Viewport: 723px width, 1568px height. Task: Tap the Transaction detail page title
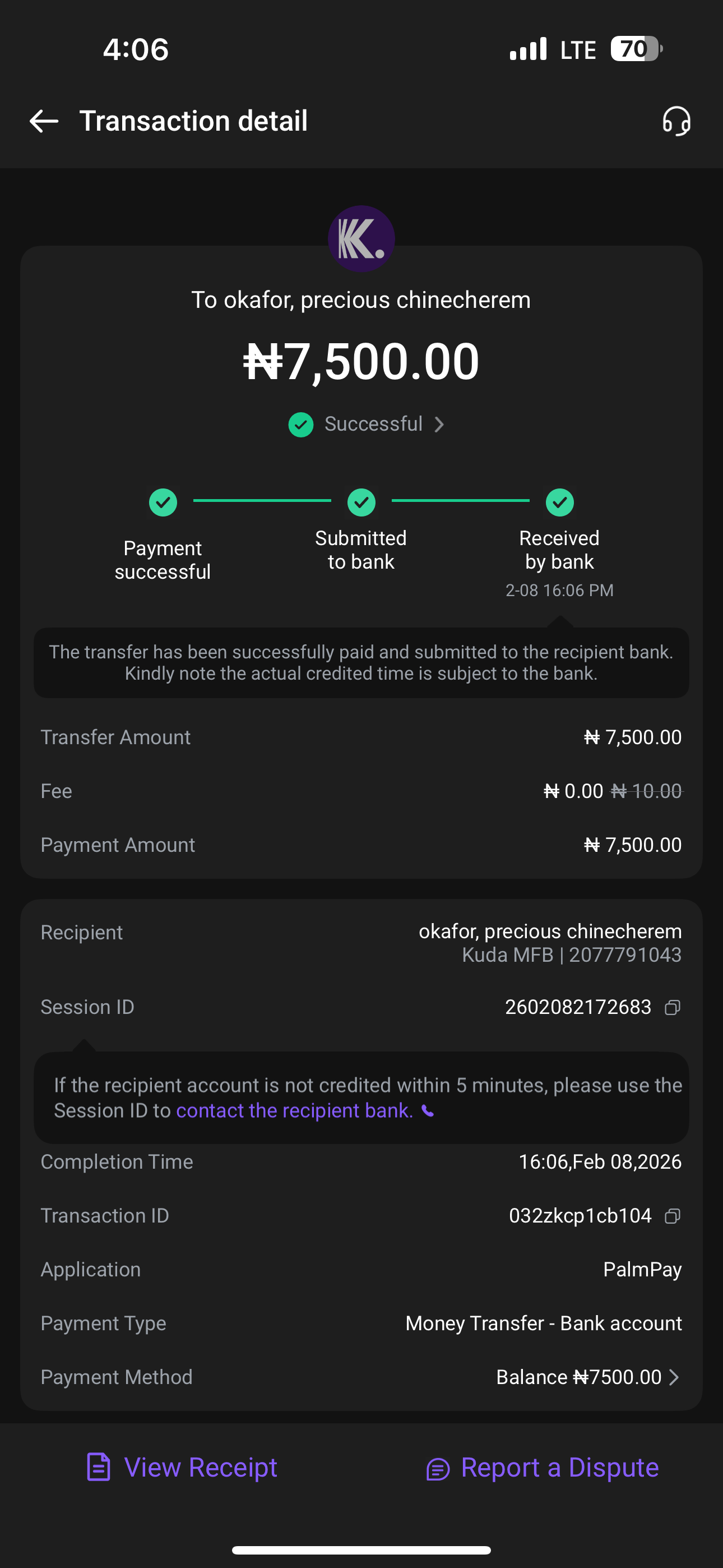click(x=193, y=121)
